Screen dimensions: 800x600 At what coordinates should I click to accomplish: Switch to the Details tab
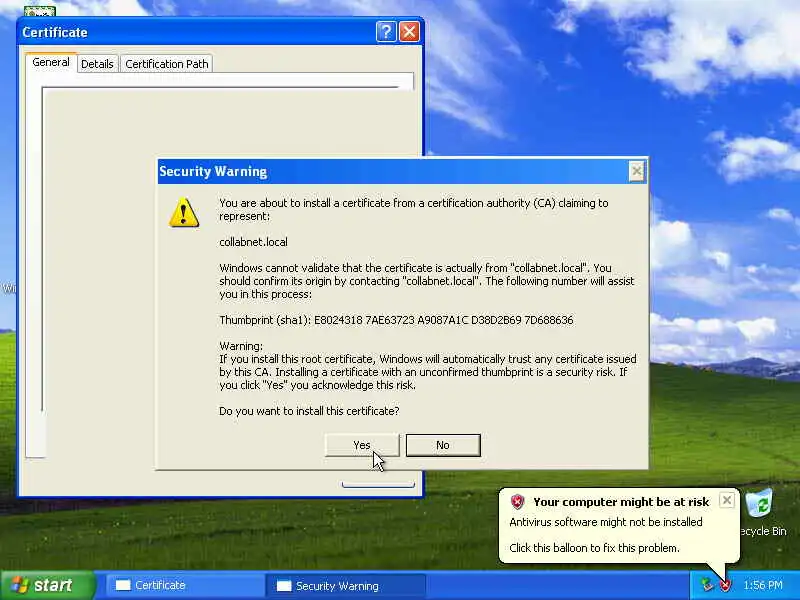click(x=97, y=64)
